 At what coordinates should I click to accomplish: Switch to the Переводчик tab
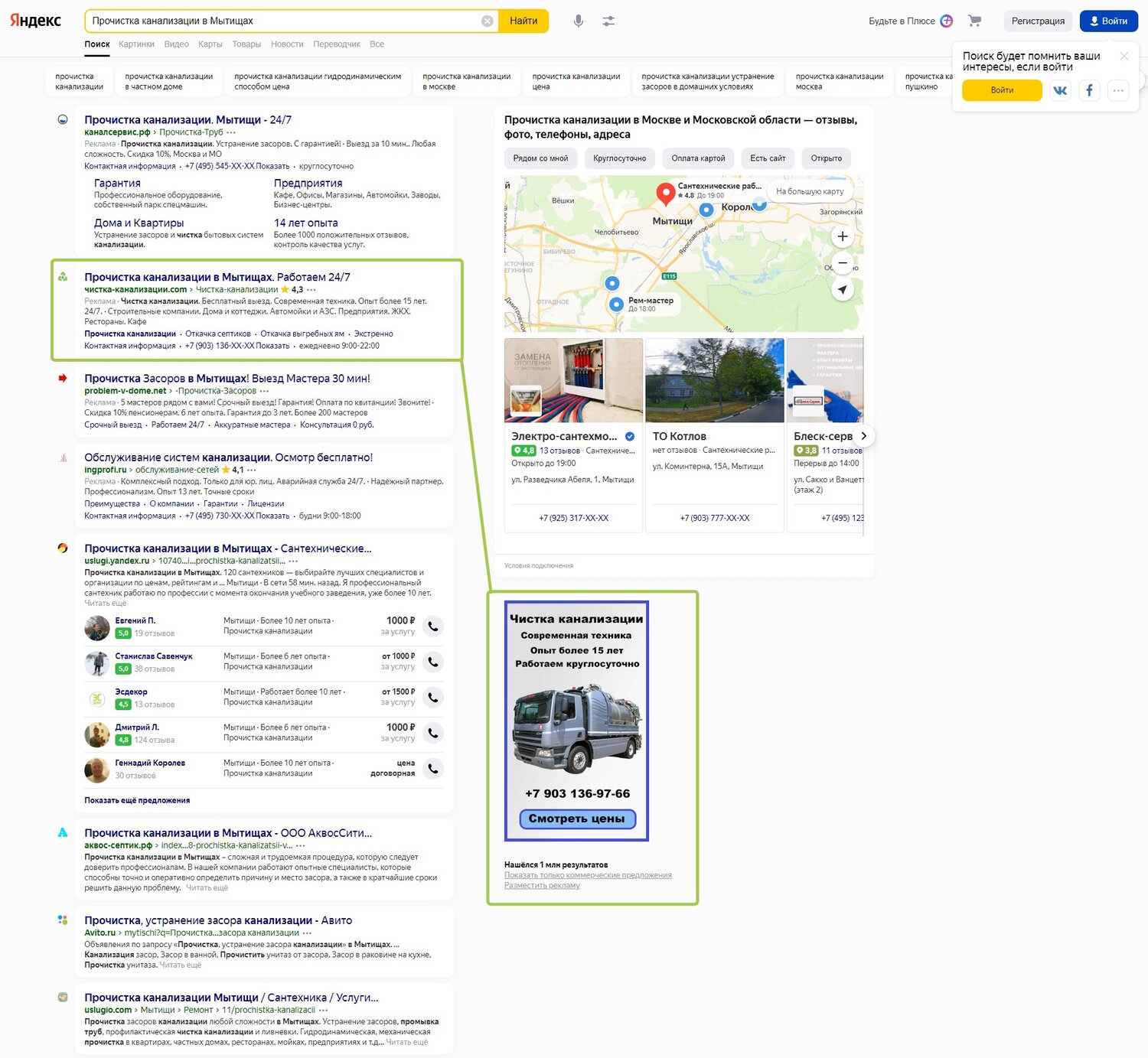tap(337, 44)
